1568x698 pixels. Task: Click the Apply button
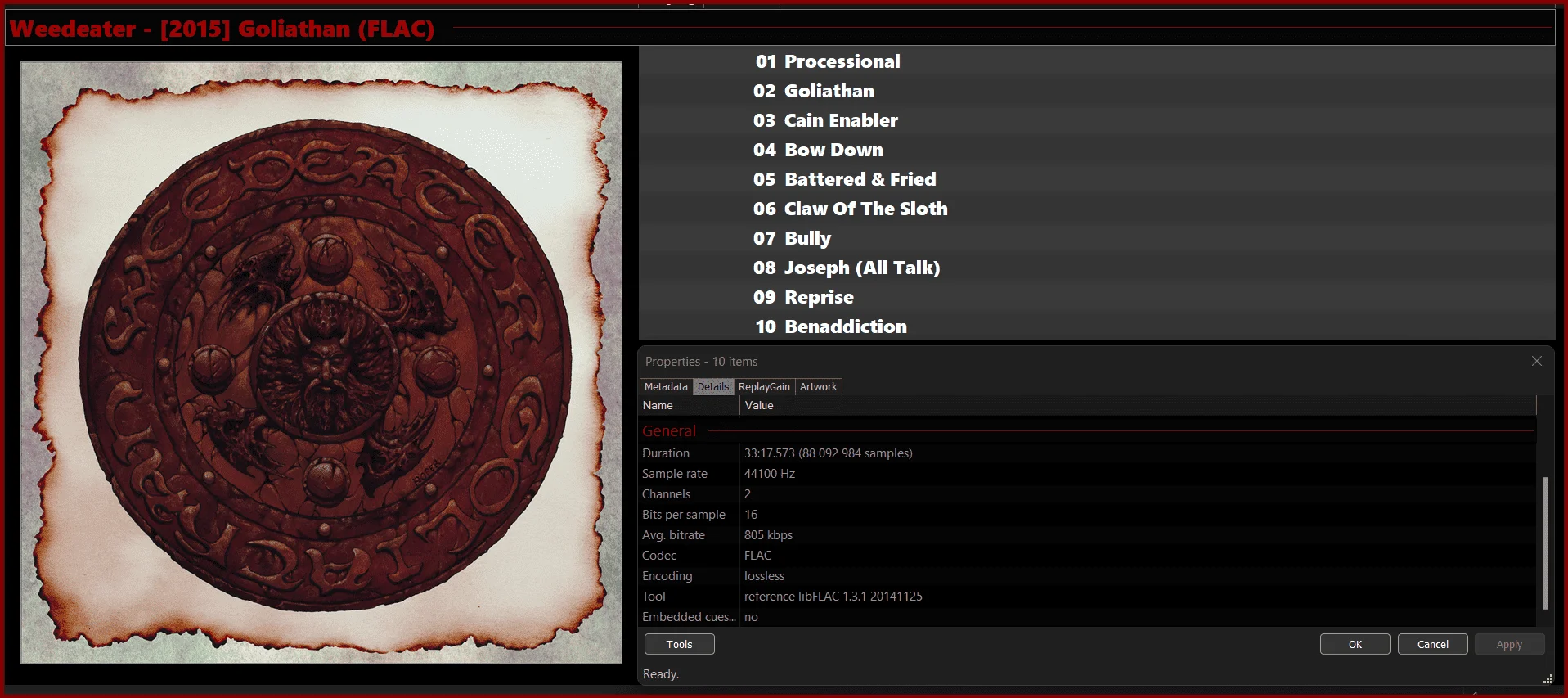tap(1509, 644)
